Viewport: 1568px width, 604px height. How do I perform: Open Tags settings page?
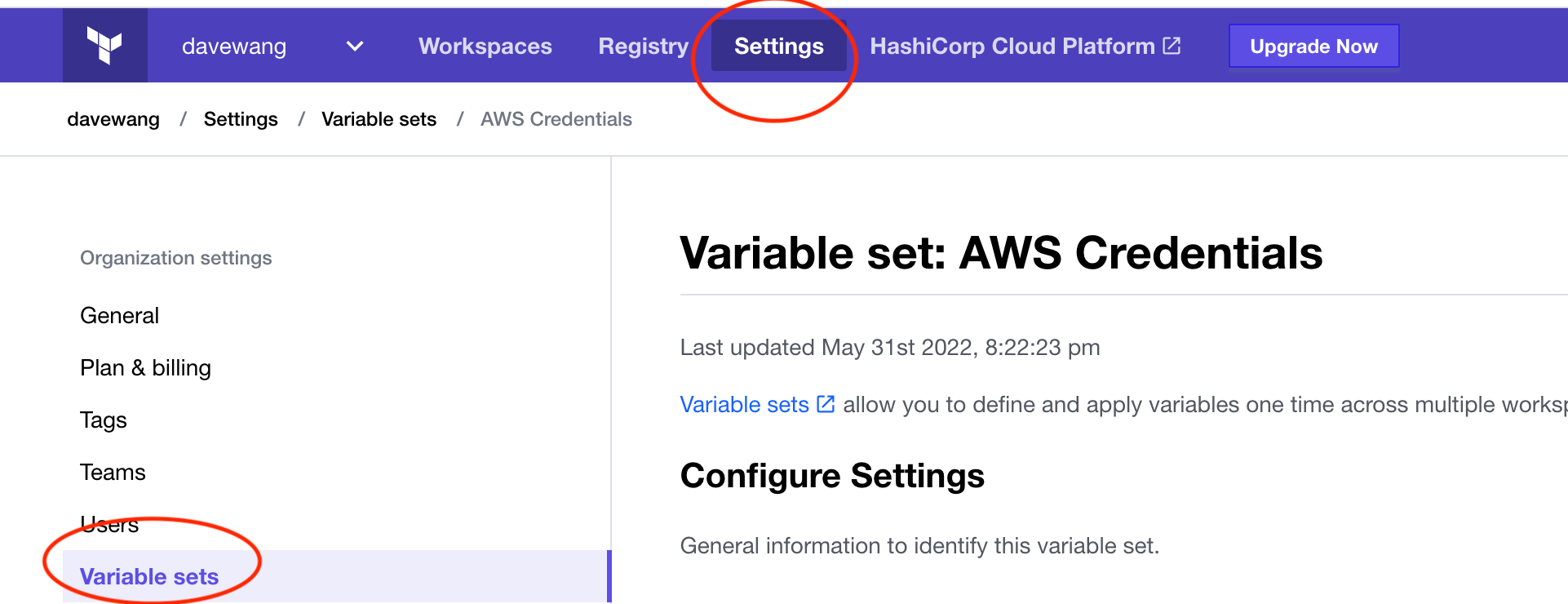tap(104, 420)
